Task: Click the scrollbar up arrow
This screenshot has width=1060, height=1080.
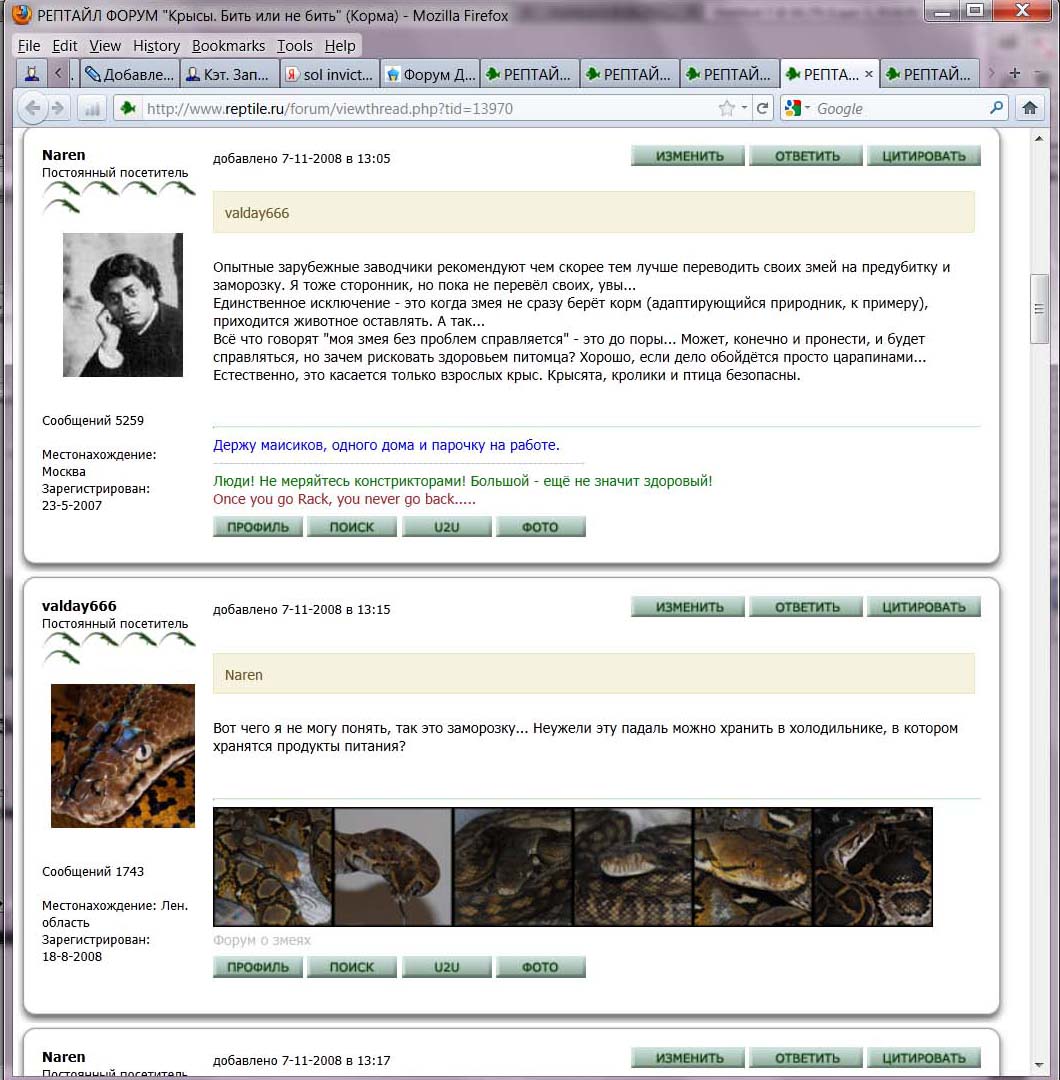Action: 1039,138
